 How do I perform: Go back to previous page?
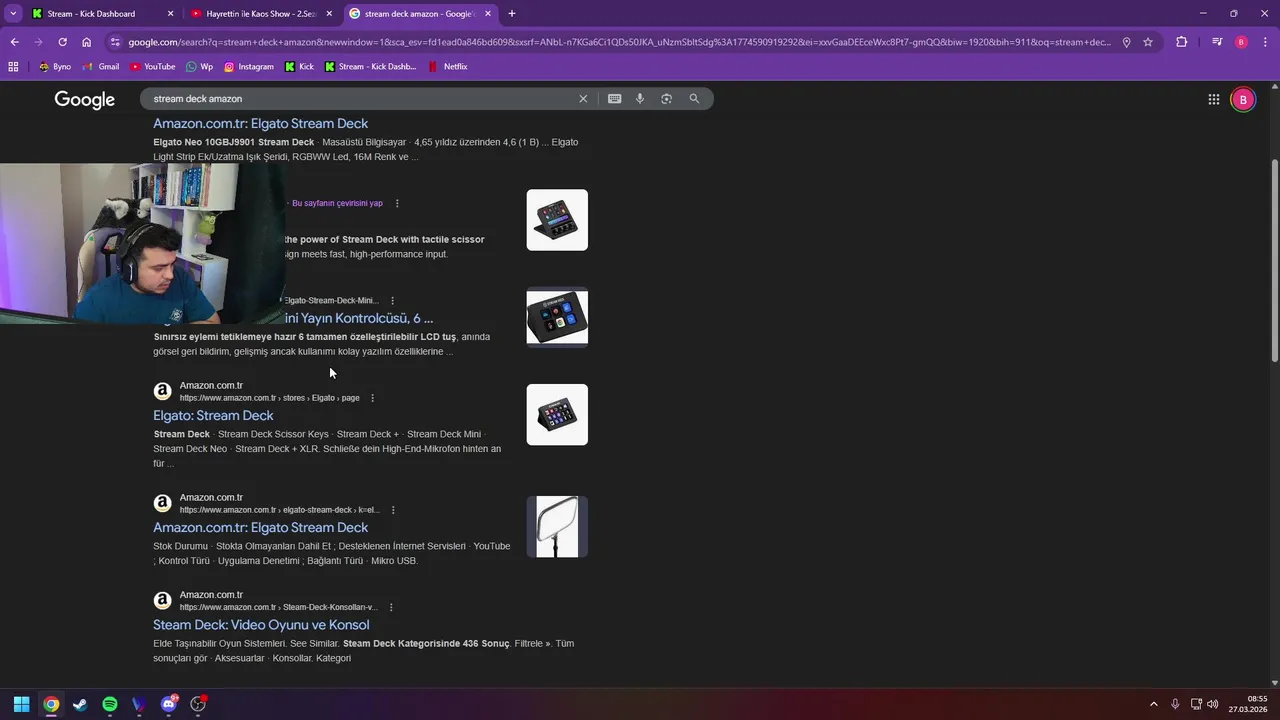coord(14,42)
